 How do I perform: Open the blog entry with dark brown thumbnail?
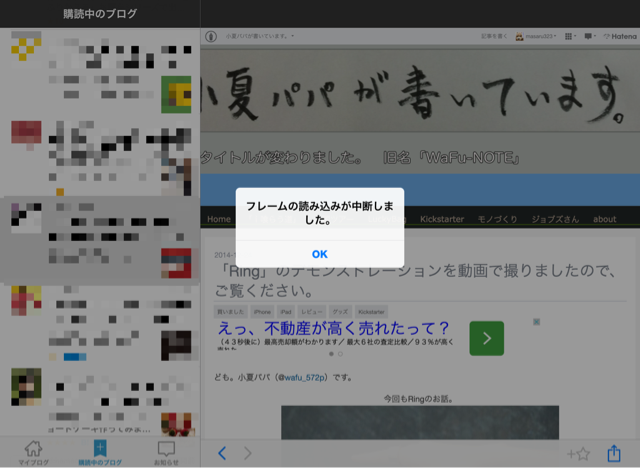coord(100,324)
